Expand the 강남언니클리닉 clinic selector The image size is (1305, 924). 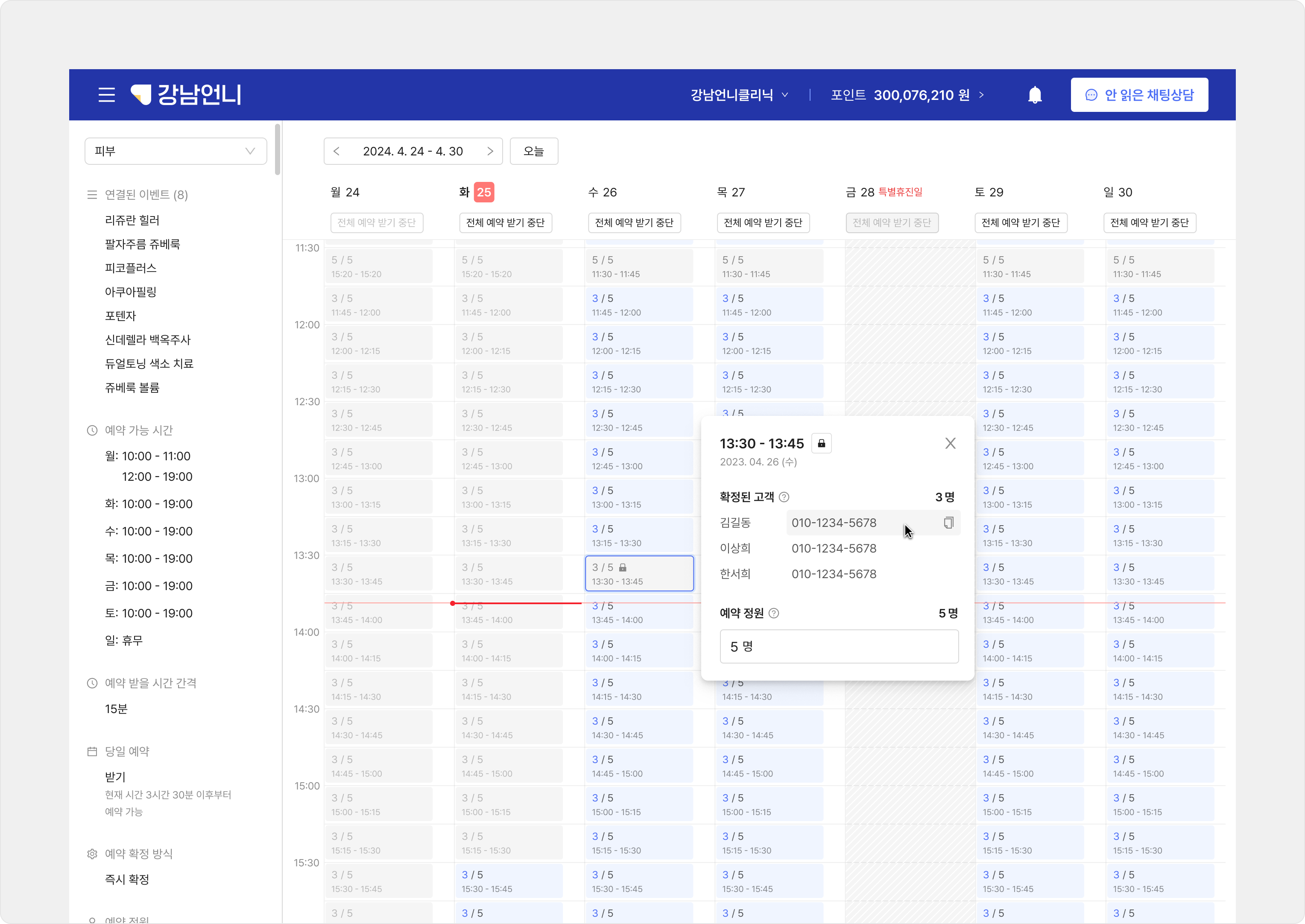tap(738, 95)
